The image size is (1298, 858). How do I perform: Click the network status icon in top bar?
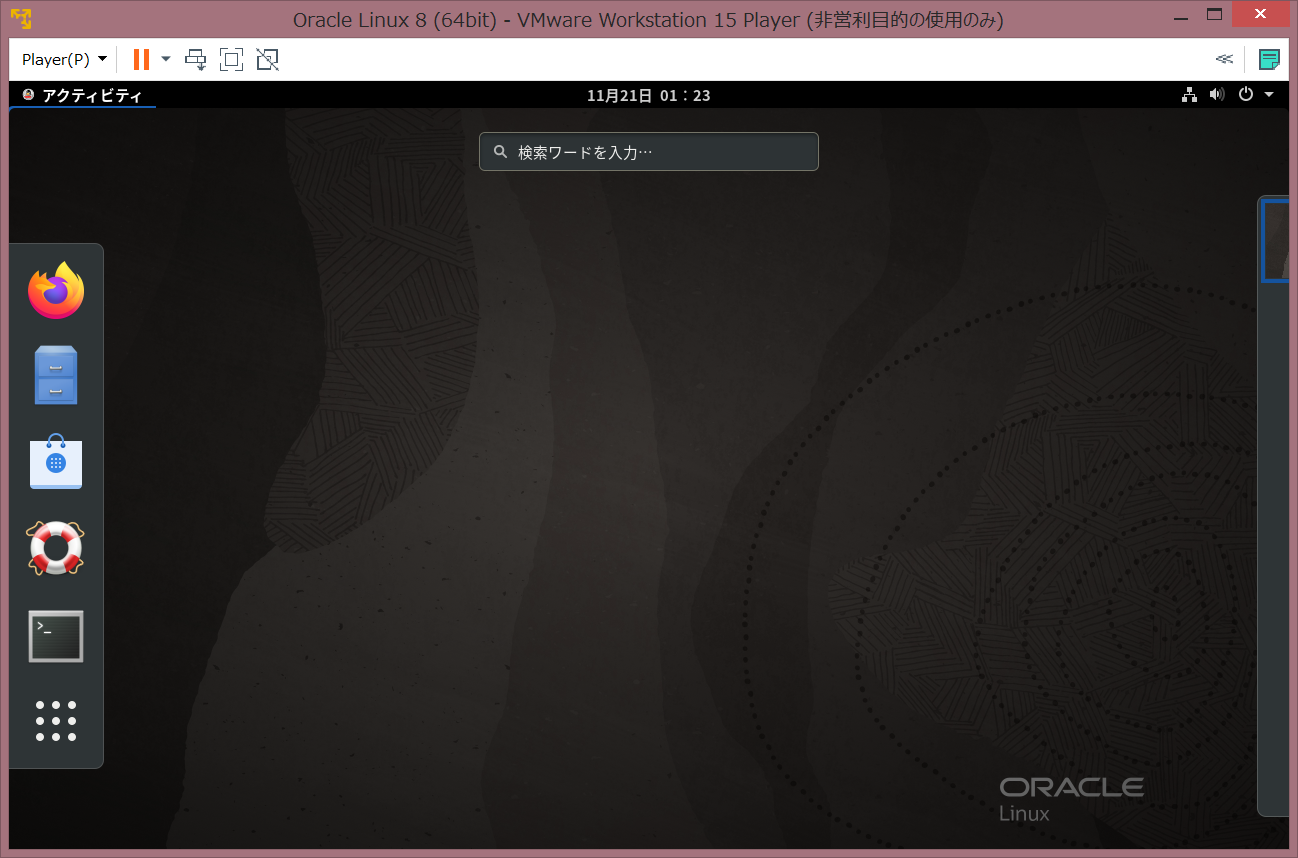coord(1189,95)
